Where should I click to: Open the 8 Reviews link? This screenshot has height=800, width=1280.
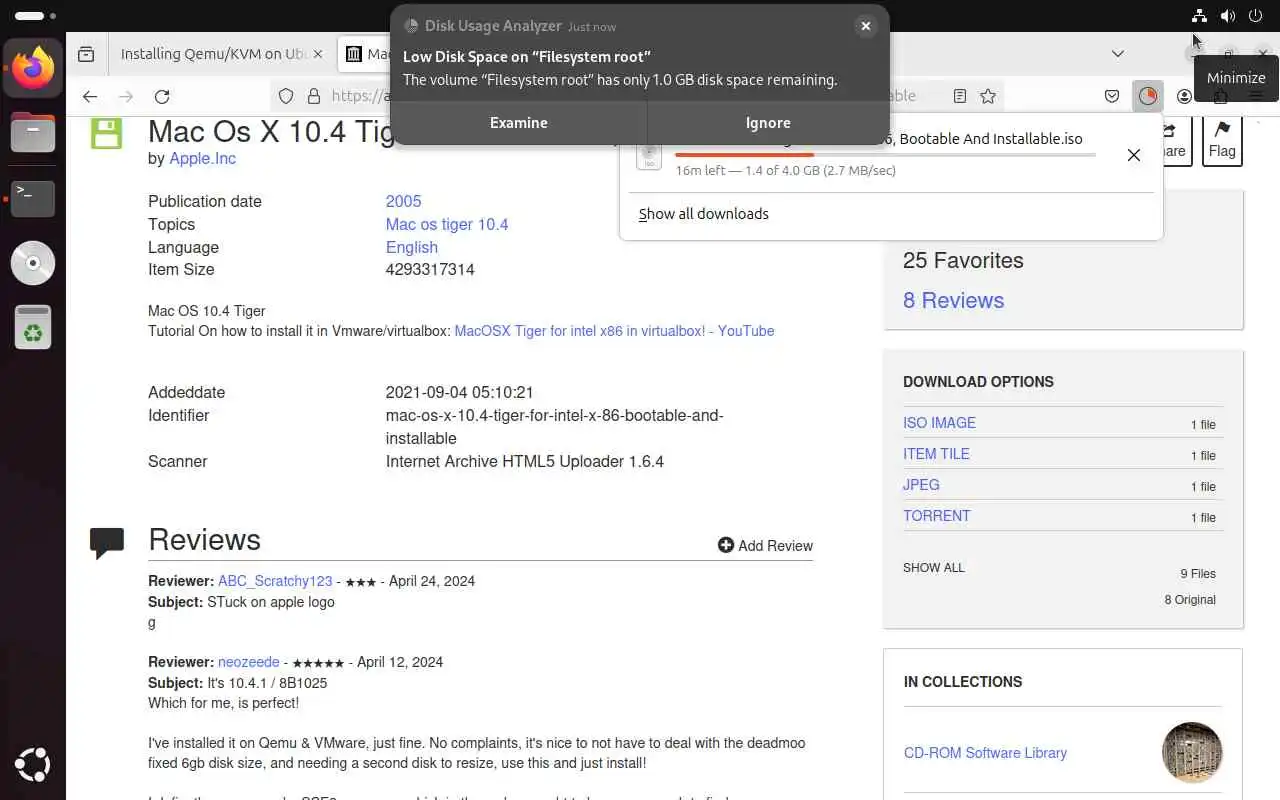953,300
